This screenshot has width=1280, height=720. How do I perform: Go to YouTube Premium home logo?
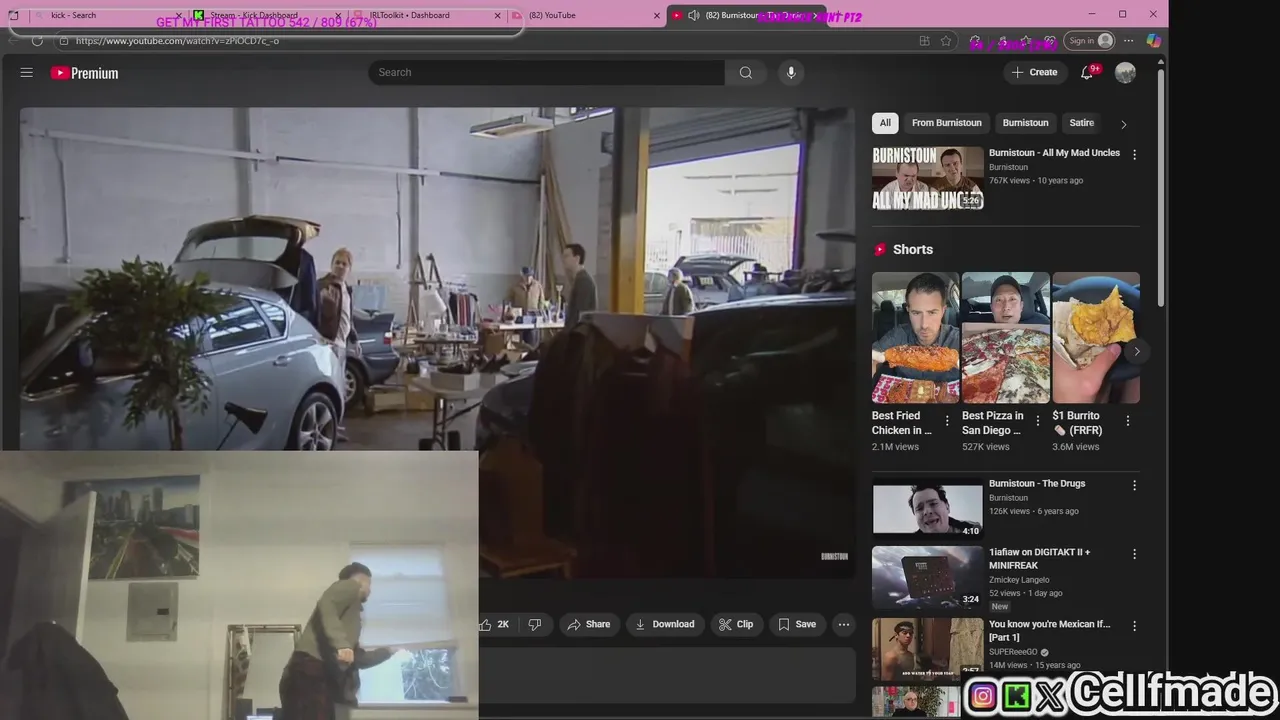pos(85,73)
